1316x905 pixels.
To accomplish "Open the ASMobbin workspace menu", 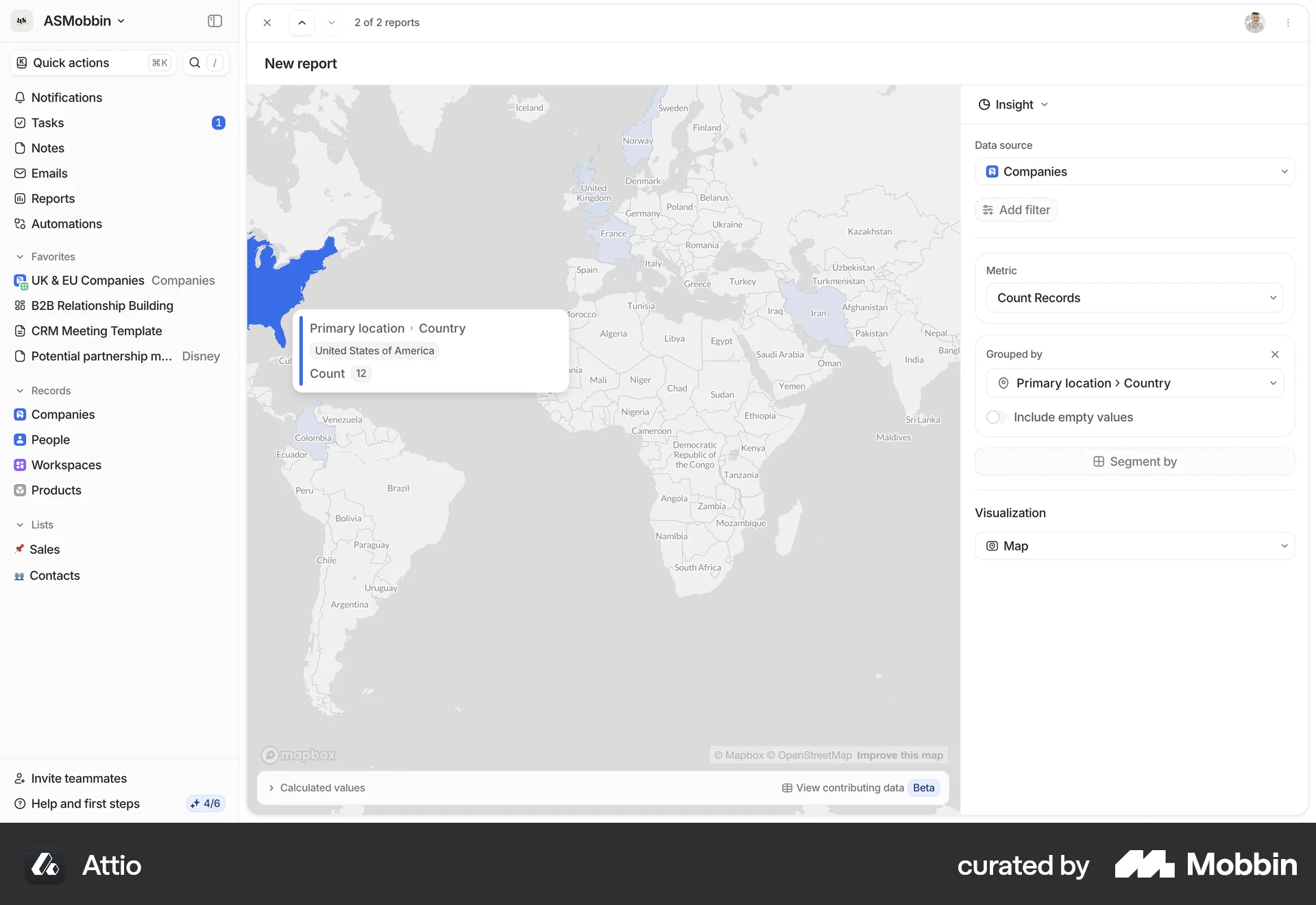I will (82, 21).
